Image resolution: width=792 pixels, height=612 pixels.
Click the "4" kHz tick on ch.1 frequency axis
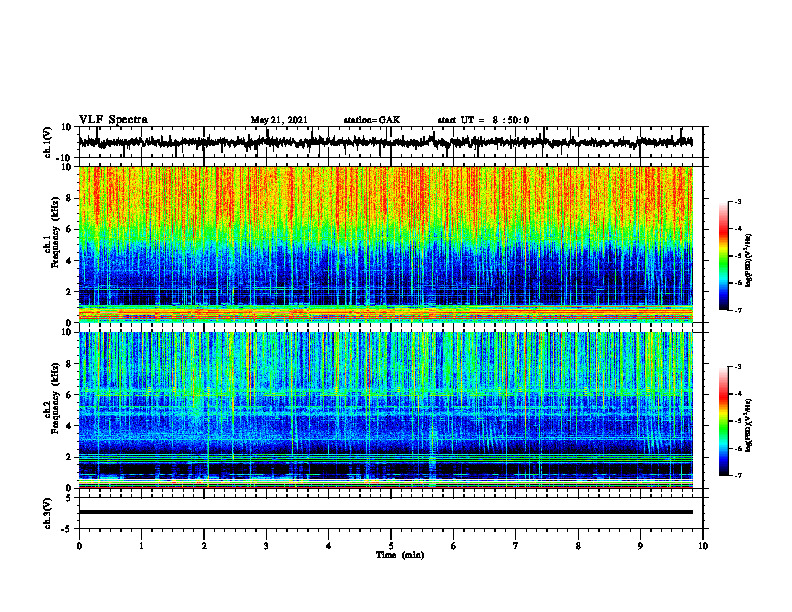pyautogui.click(x=70, y=261)
